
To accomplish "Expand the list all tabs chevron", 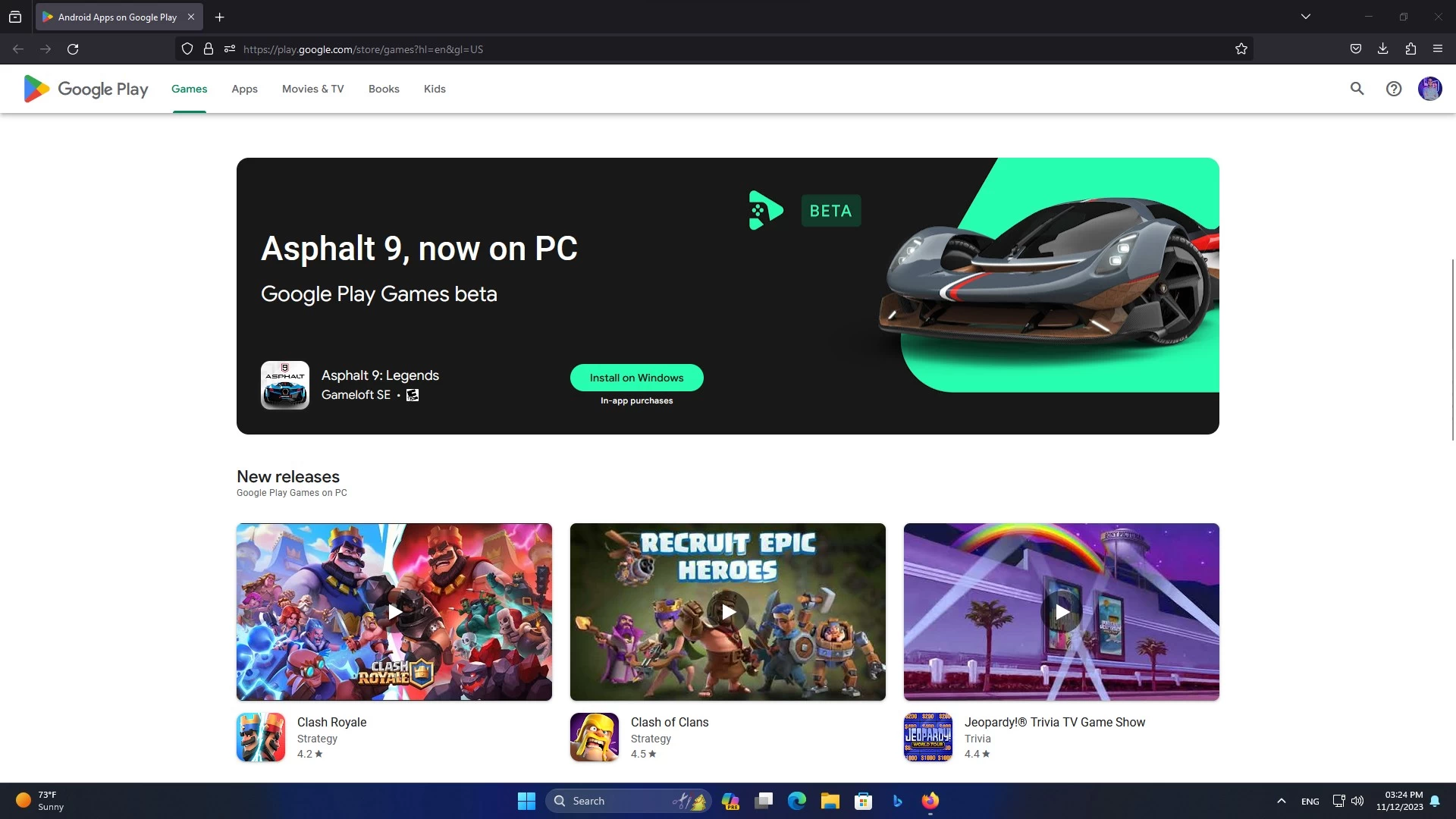I will tap(1306, 17).
